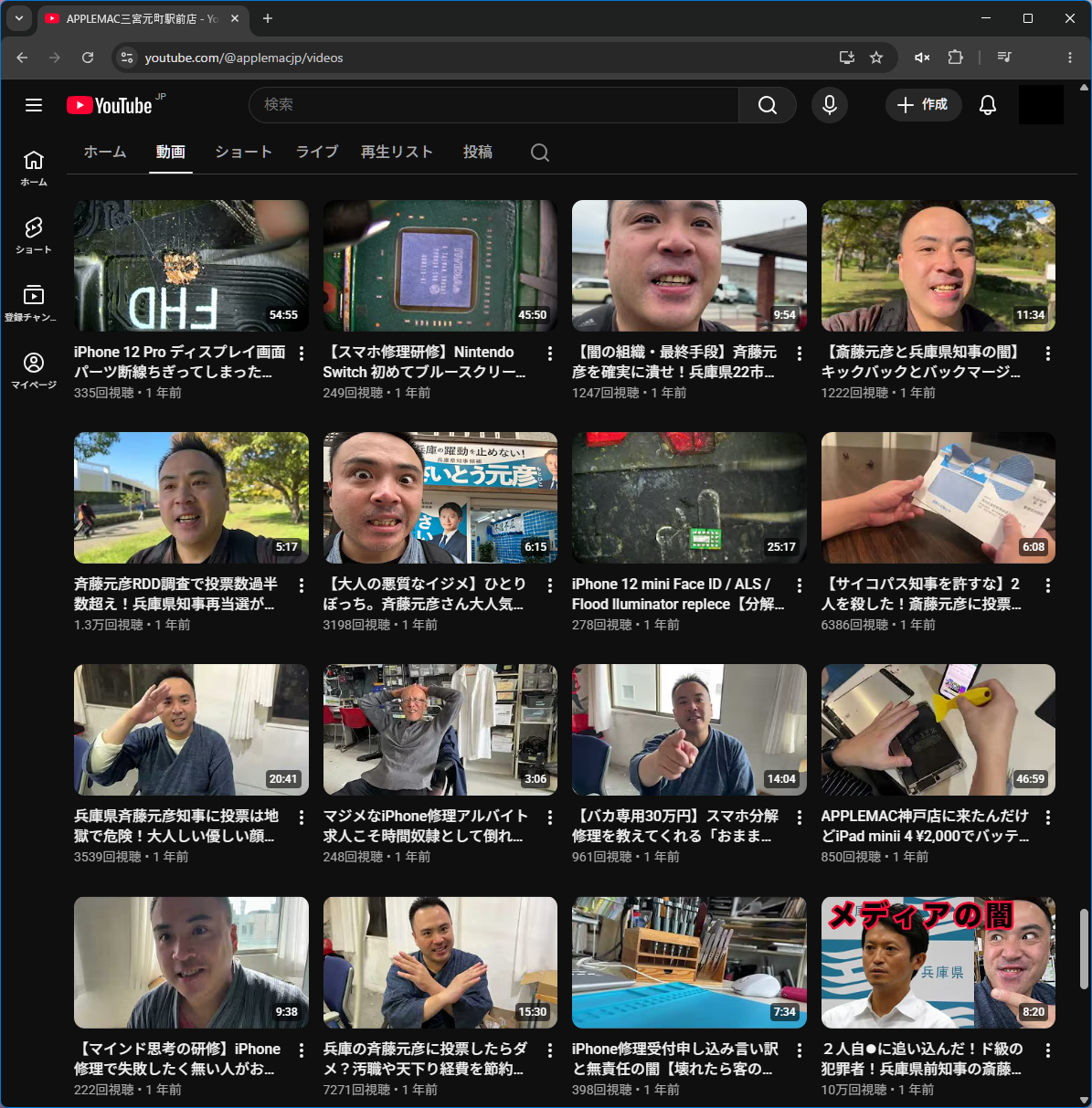Open the YouTube hamburger guide menu
The height and width of the screenshot is (1108, 1092).
click(34, 105)
